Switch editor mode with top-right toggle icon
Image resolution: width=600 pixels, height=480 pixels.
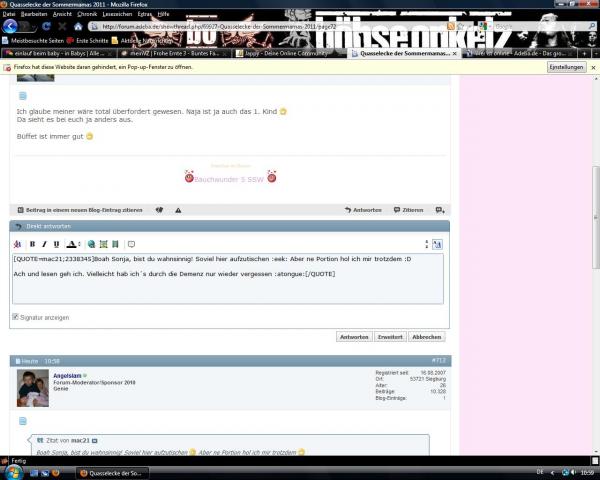pos(438,244)
